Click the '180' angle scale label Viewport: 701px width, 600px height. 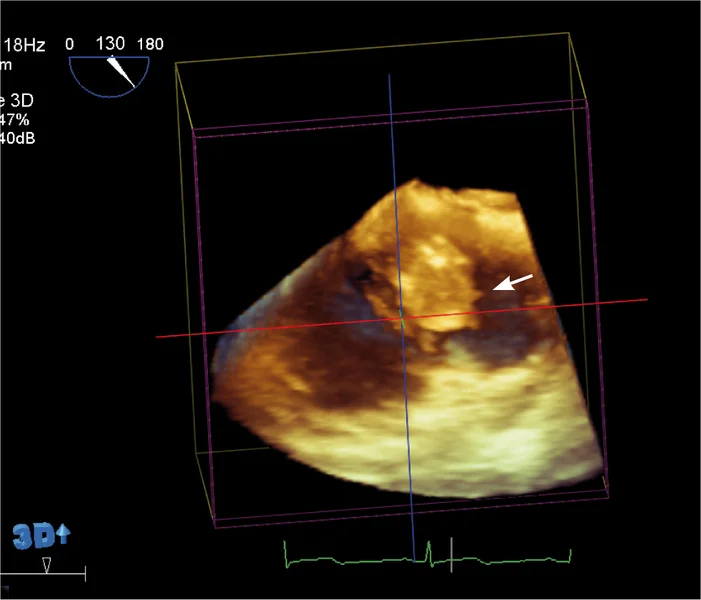click(x=150, y=44)
